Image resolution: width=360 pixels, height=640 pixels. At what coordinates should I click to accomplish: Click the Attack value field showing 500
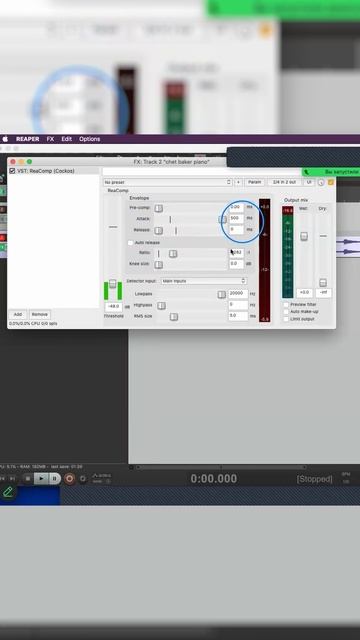pos(236,218)
